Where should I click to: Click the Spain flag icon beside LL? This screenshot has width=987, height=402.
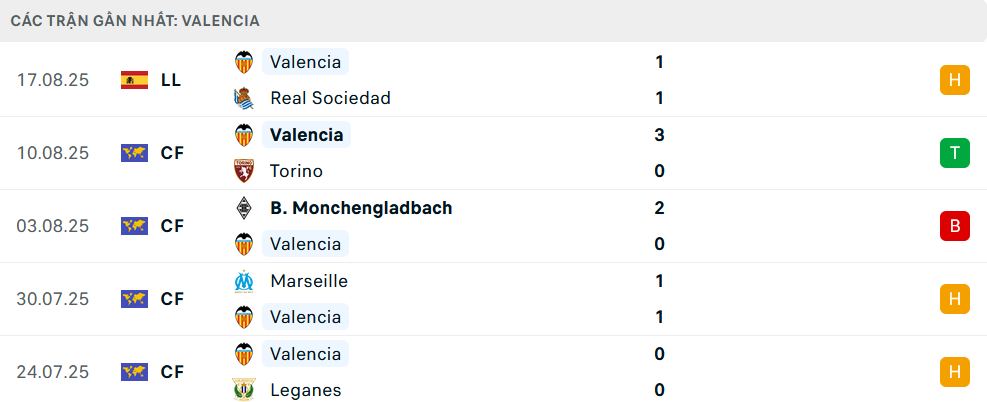[x=134, y=80]
